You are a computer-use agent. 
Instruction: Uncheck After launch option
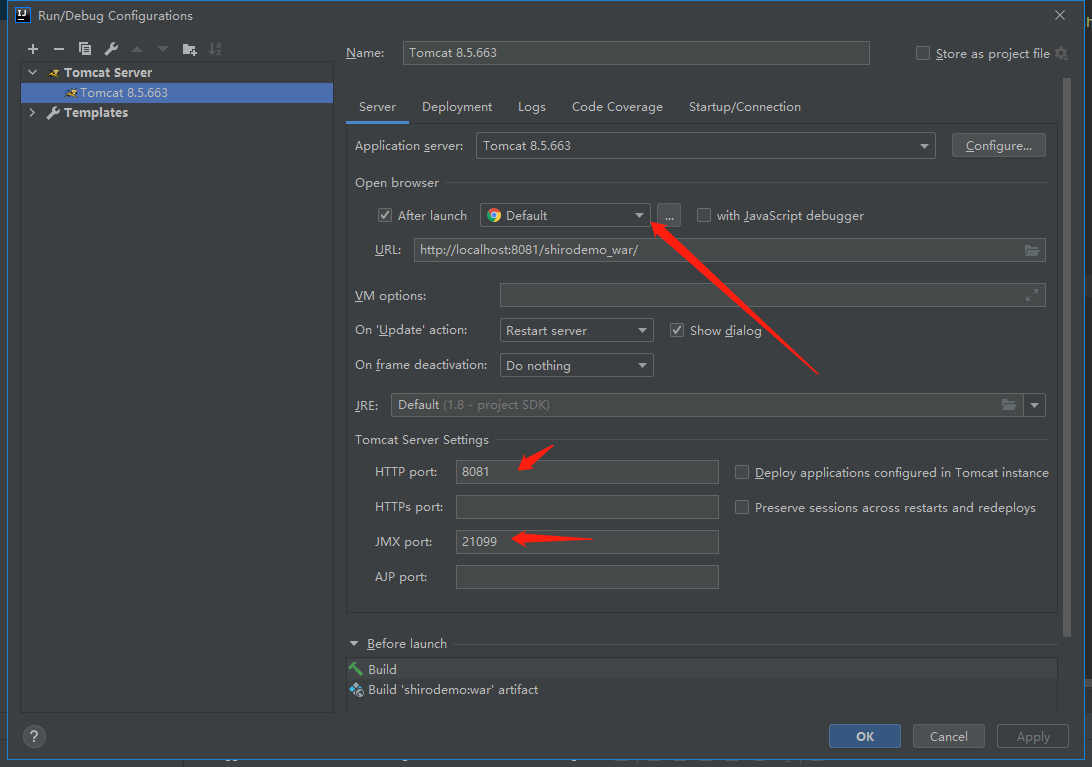coord(384,215)
